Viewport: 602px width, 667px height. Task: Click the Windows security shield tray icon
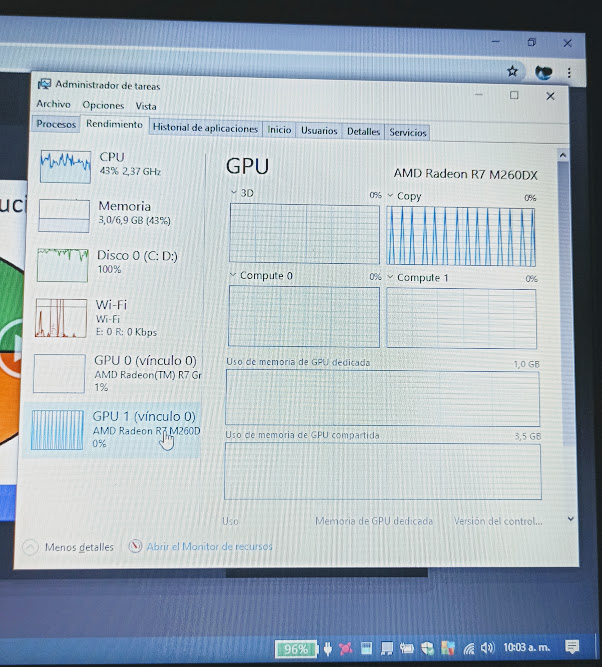427,648
